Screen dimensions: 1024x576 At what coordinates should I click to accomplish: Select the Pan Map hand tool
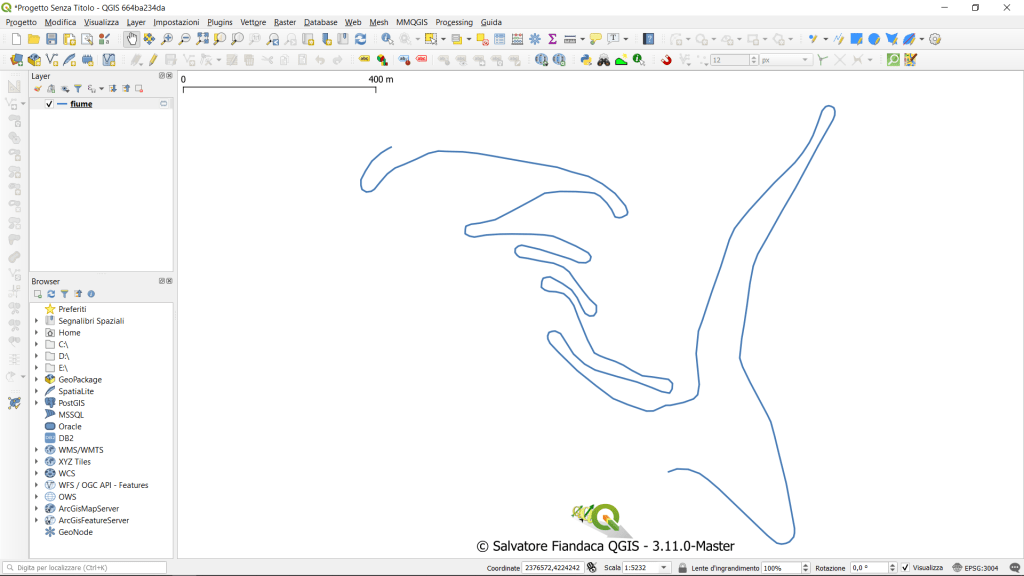[131, 39]
